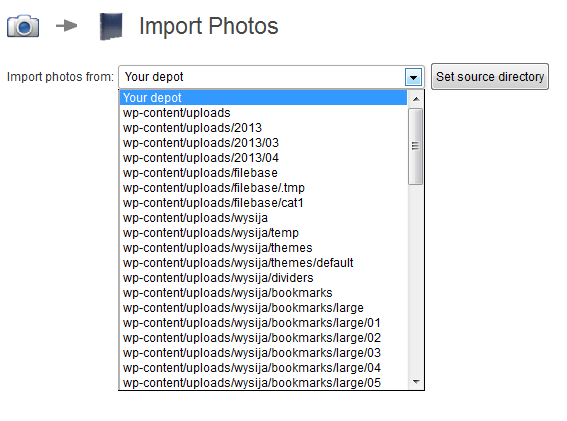Viewport: 567px width, 421px height.
Task: Choose wp-content/uploads/wysija/temp option
Action: tap(263, 233)
